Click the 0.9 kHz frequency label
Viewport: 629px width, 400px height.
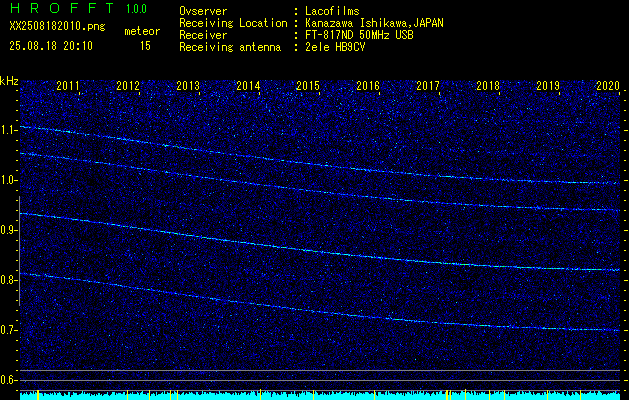point(7,230)
